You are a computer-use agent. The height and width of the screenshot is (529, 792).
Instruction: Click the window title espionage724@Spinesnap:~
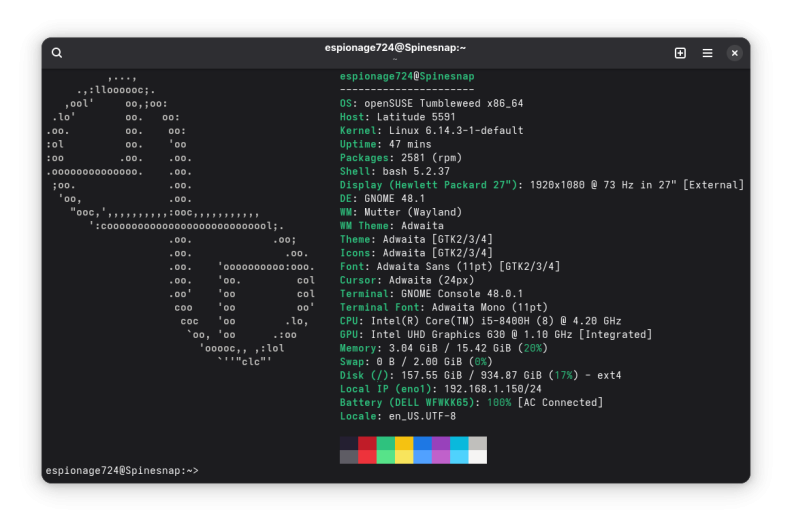(x=395, y=47)
